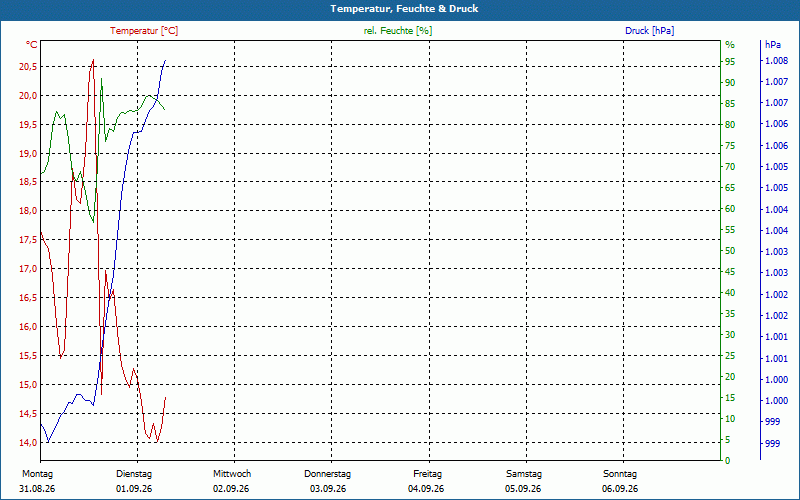Click the 0 tick on the humidity axis
This screenshot has height=500, width=800.
point(728,461)
